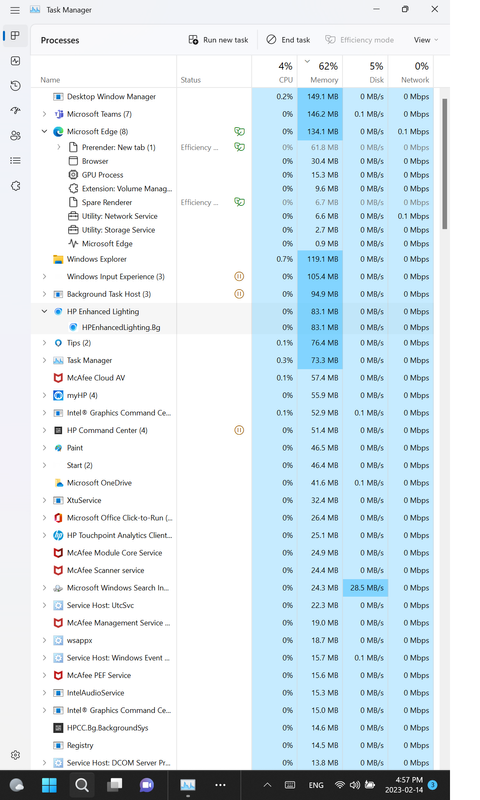Screen dimensions: 480x800
Task: Click the Desktop Window Manager icon
Action: 58,96
